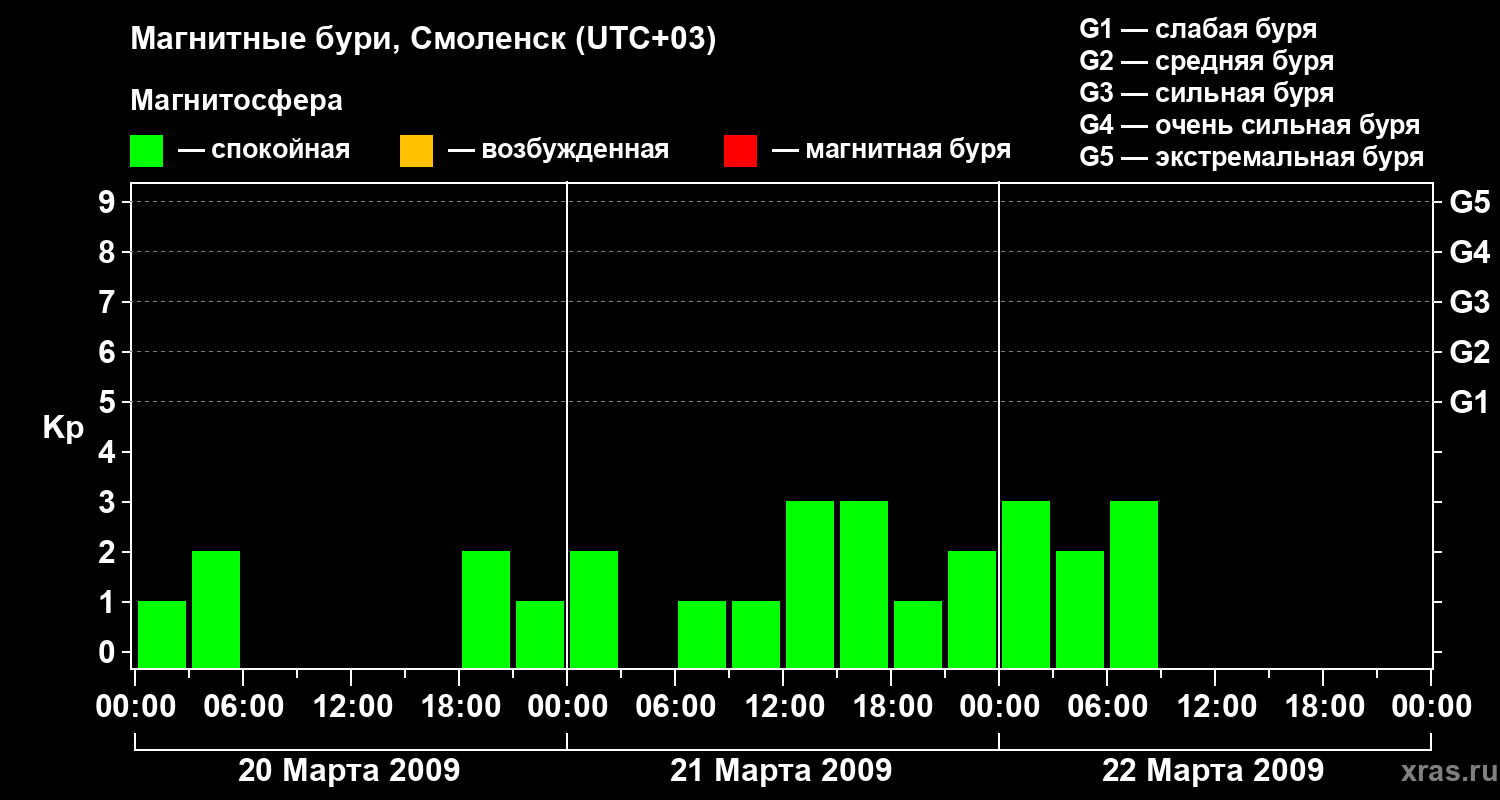Click the yellow excited magnetosphere swatch
Screen dimensions: 1500x800
pyautogui.click(x=416, y=151)
